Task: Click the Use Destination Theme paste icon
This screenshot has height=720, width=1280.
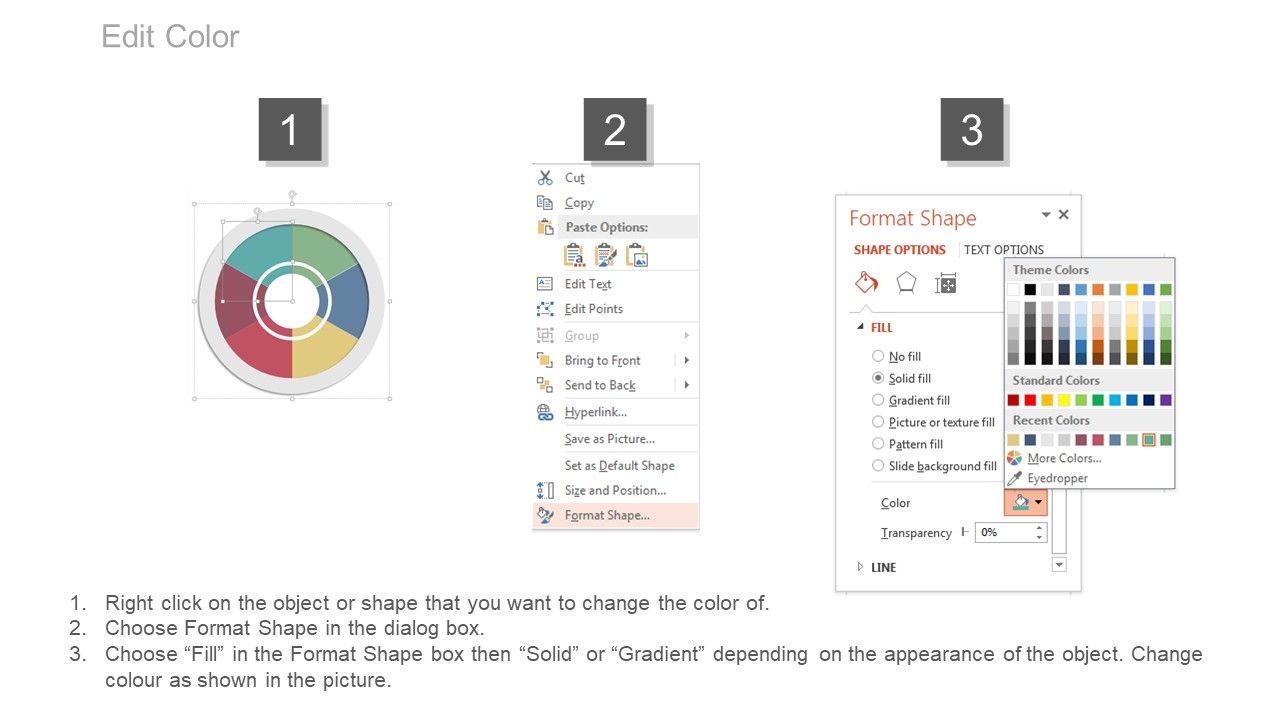Action: click(574, 255)
